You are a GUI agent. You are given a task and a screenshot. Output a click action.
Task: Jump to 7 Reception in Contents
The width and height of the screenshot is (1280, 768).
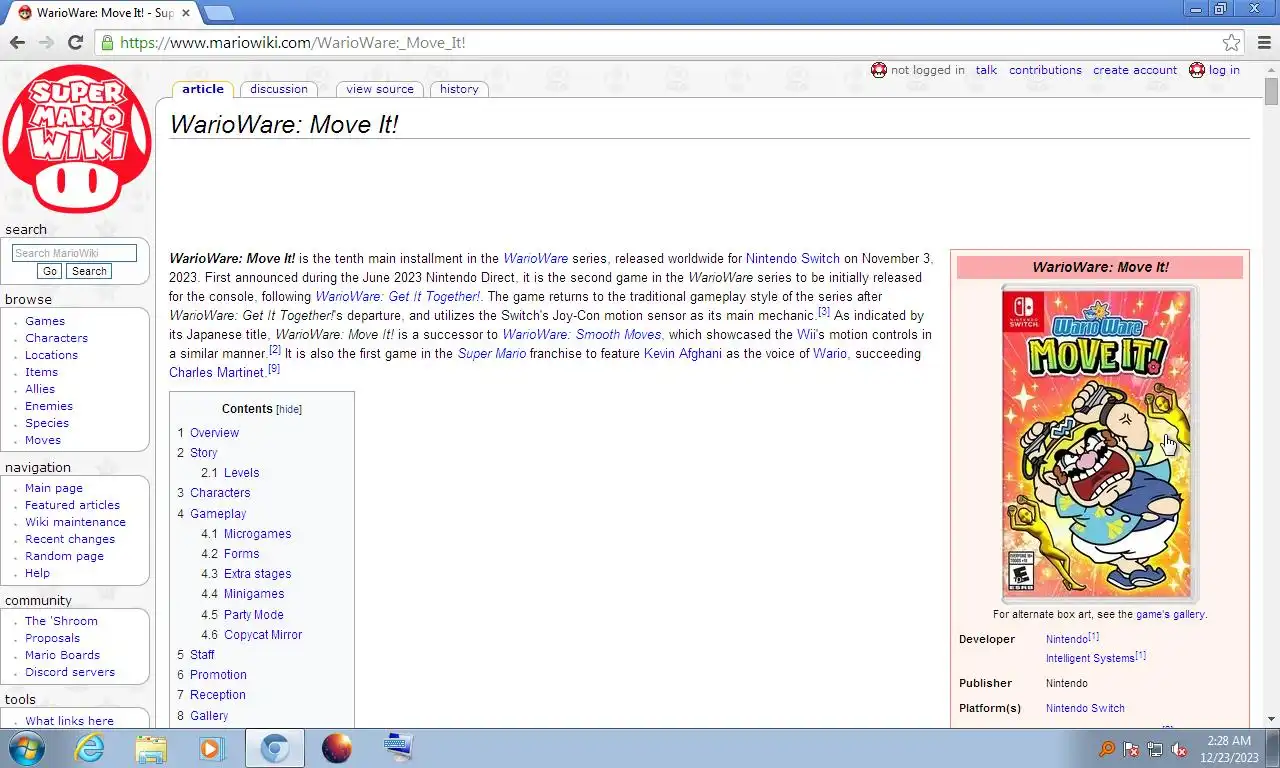(x=211, y=695)
